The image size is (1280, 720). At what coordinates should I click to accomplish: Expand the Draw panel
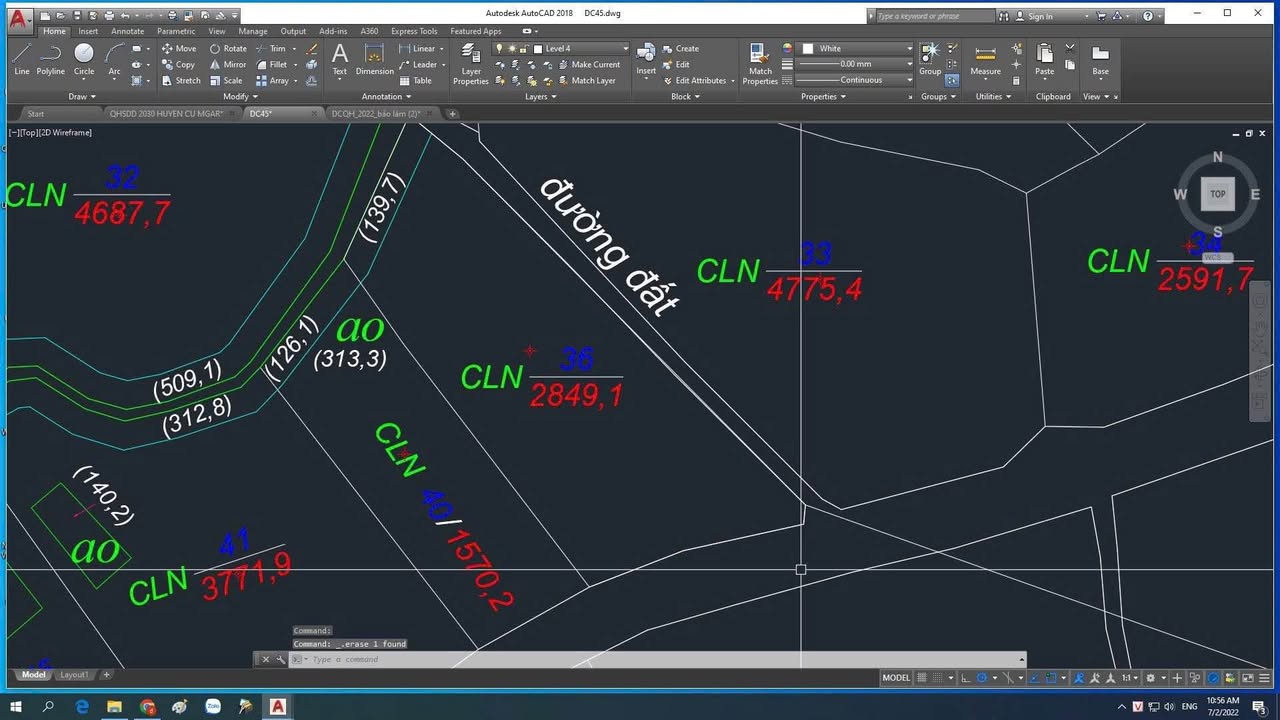82,97
